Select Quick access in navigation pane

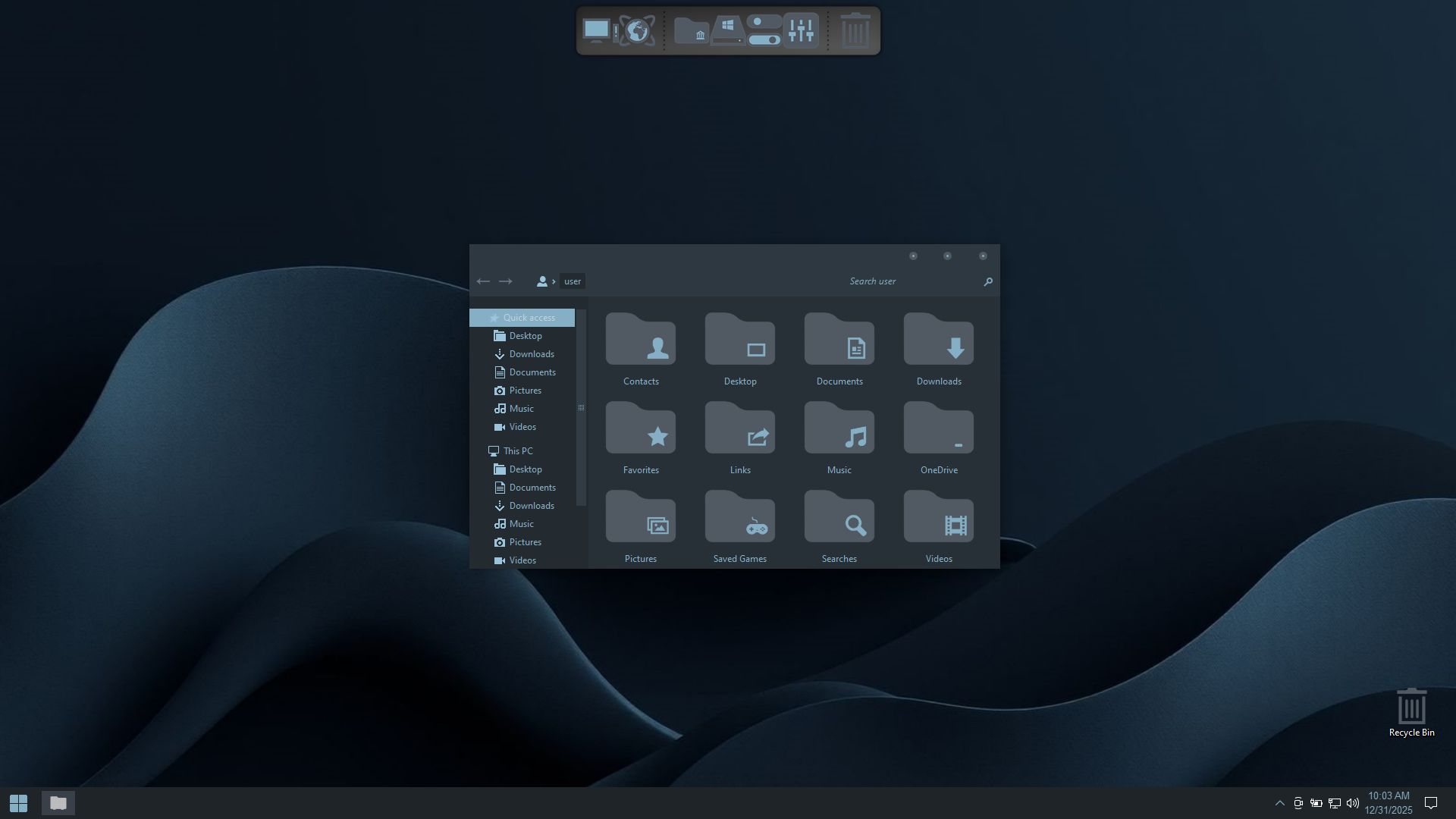(529, 318)
